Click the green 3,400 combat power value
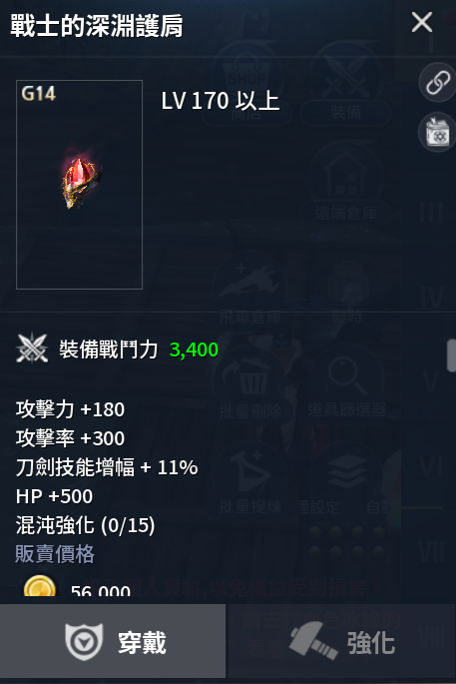The width and height of the screenshot is (456, 684). pos(194,350)
